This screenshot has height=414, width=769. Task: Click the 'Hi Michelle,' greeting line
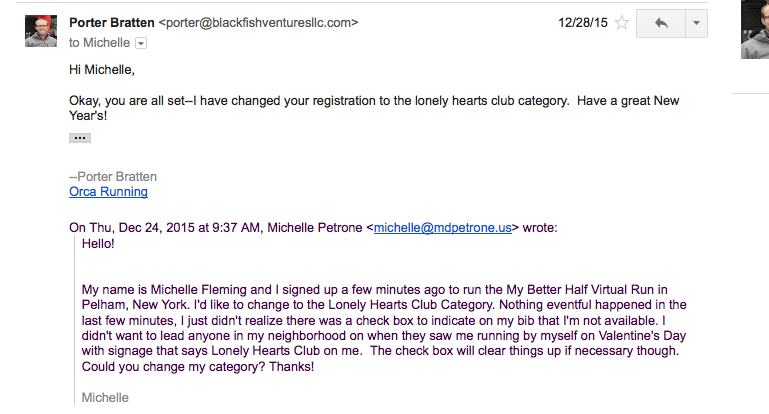[102, 70]
